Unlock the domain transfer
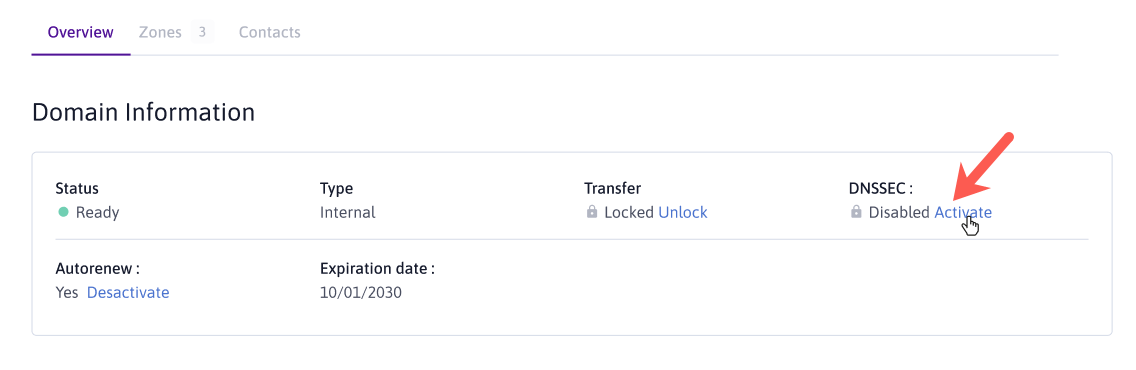This screenshot has width=1136, height=370. pyautogui.click(x=682, y=212)
